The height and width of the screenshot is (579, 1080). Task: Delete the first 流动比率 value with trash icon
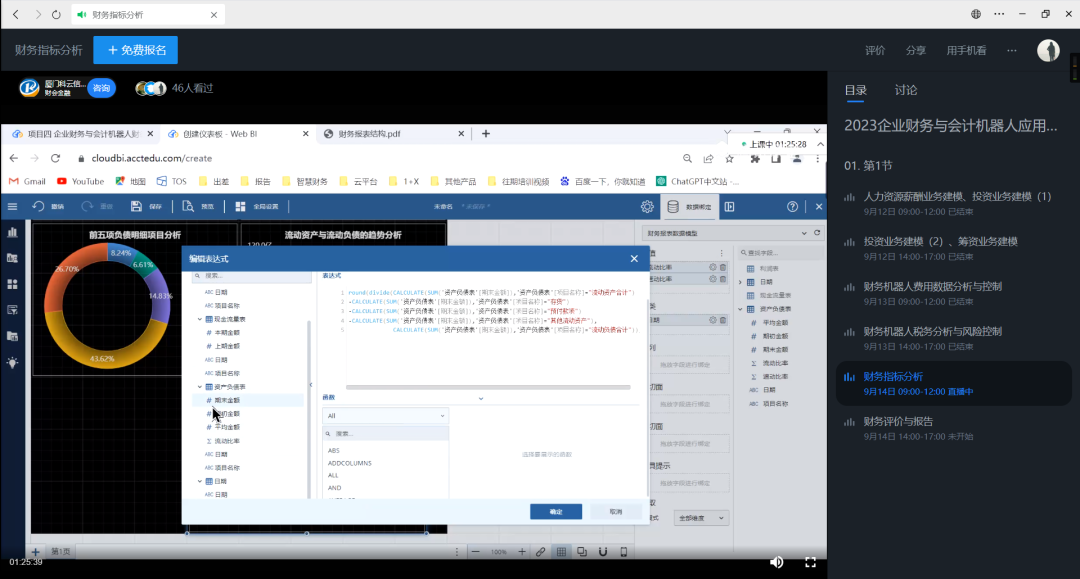(x=723, y=267)
